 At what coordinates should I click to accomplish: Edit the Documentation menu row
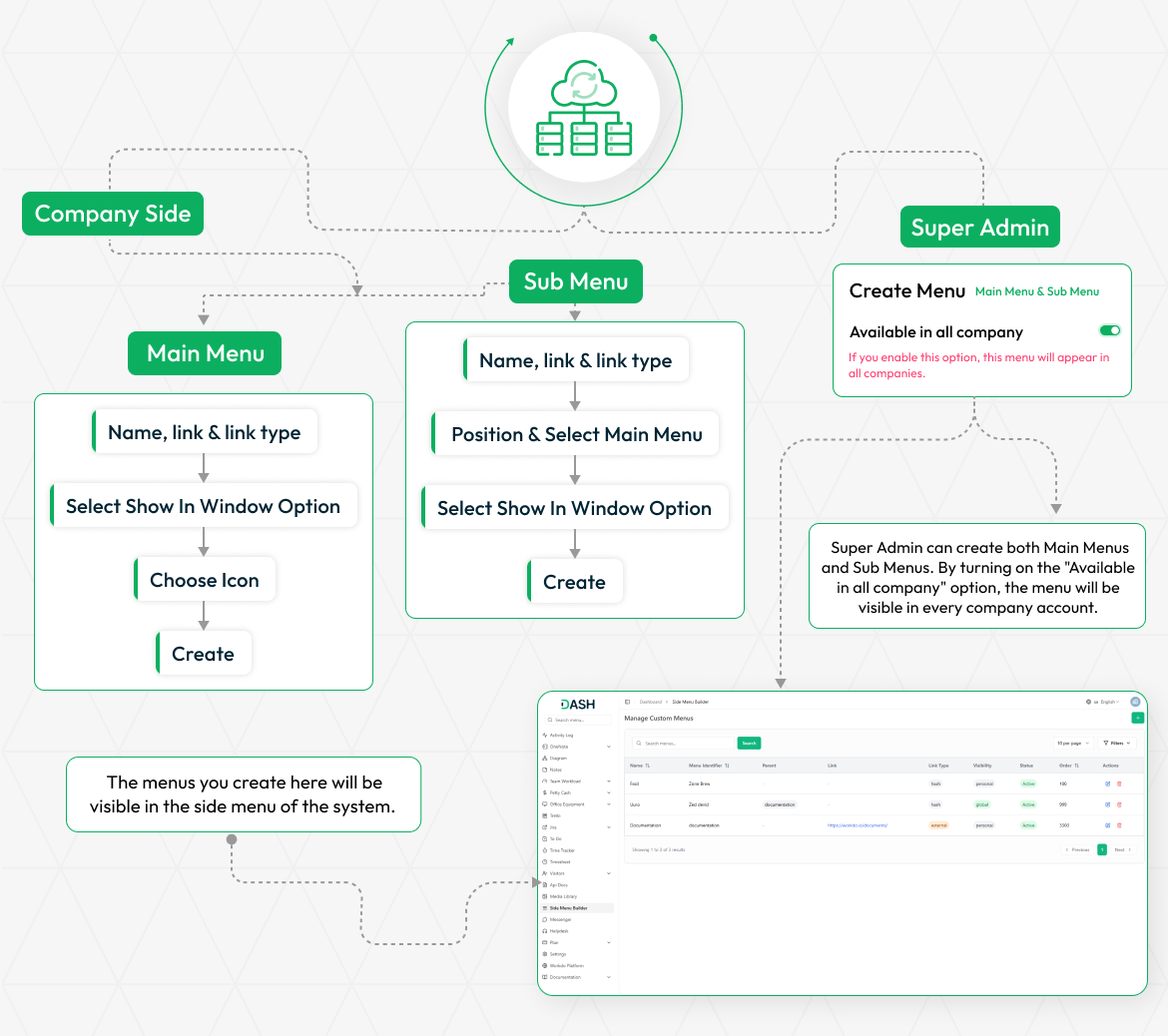pyautogui.click(x=1108, y=825)
